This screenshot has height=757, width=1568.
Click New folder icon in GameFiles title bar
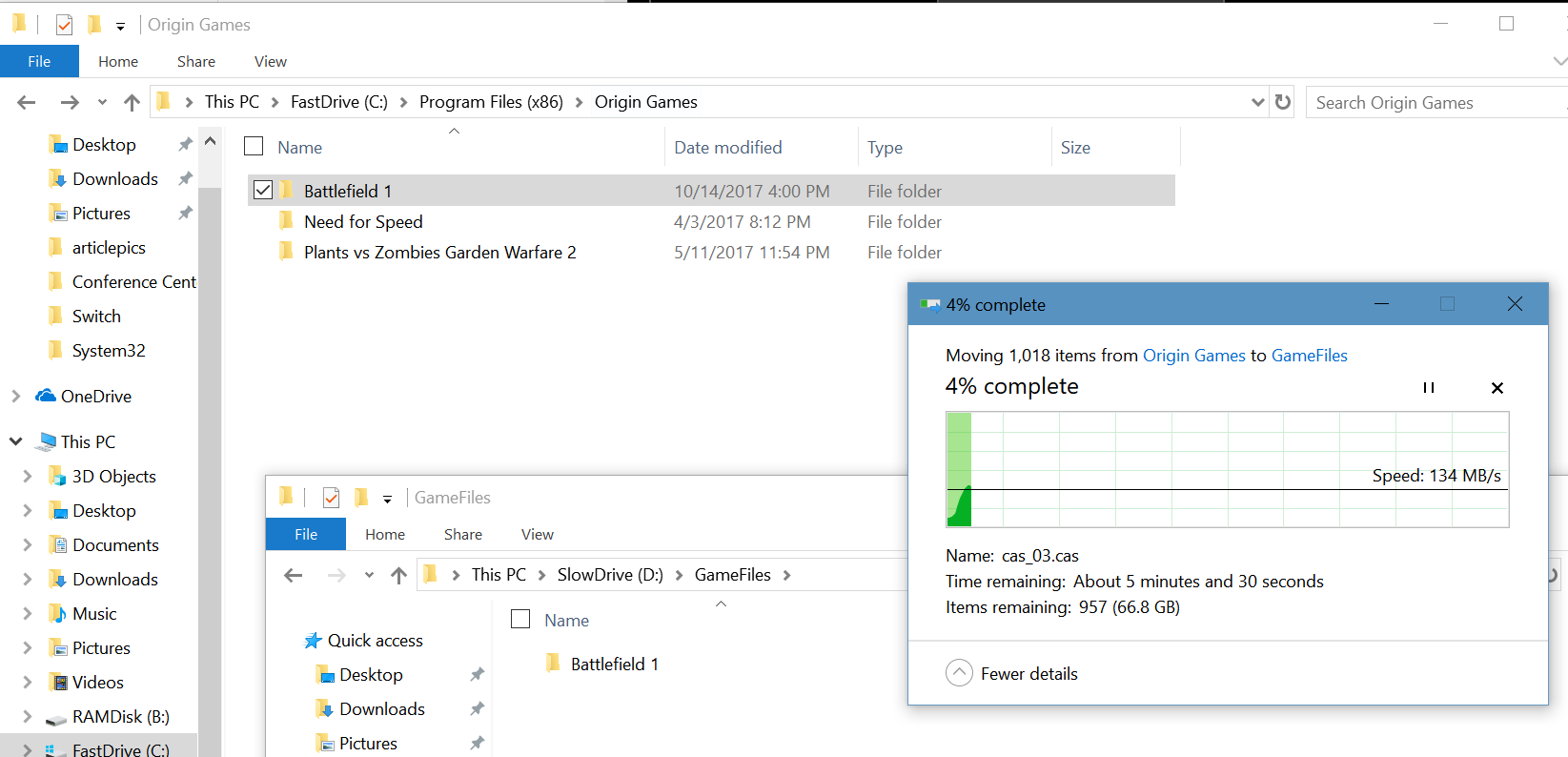[x=360, y=497]
